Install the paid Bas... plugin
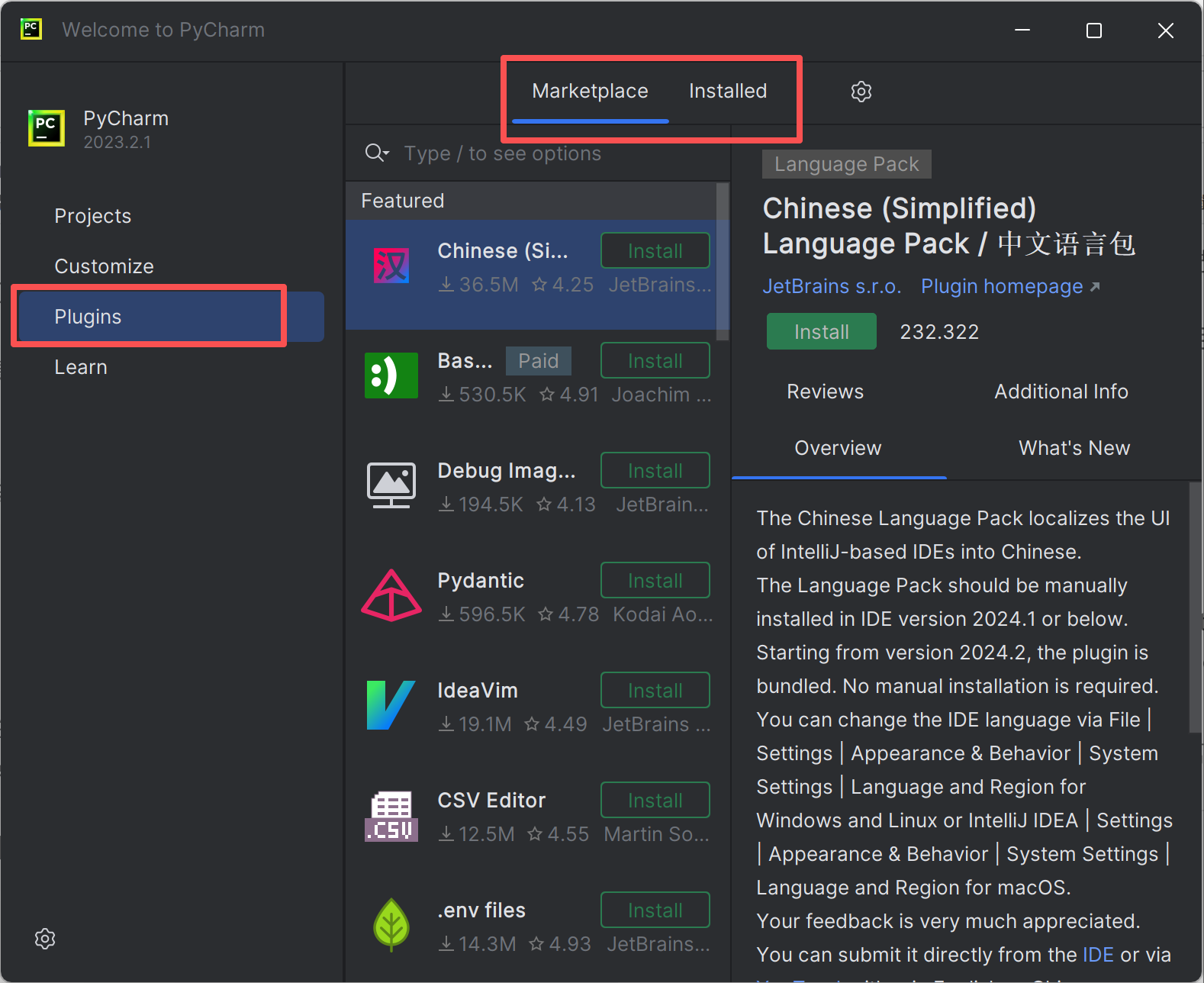This screenshot has width=1204, height=983. point(655,361)
